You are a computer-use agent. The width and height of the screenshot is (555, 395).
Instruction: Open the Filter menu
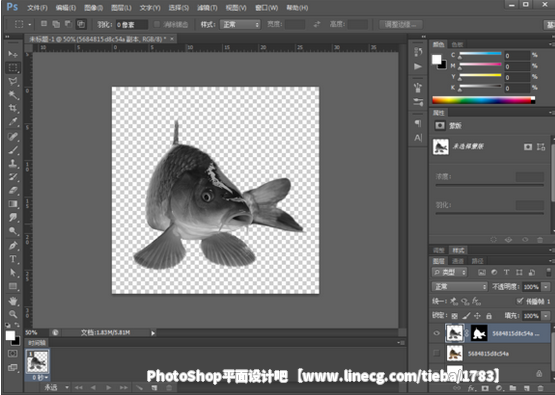tap(207, 7)
